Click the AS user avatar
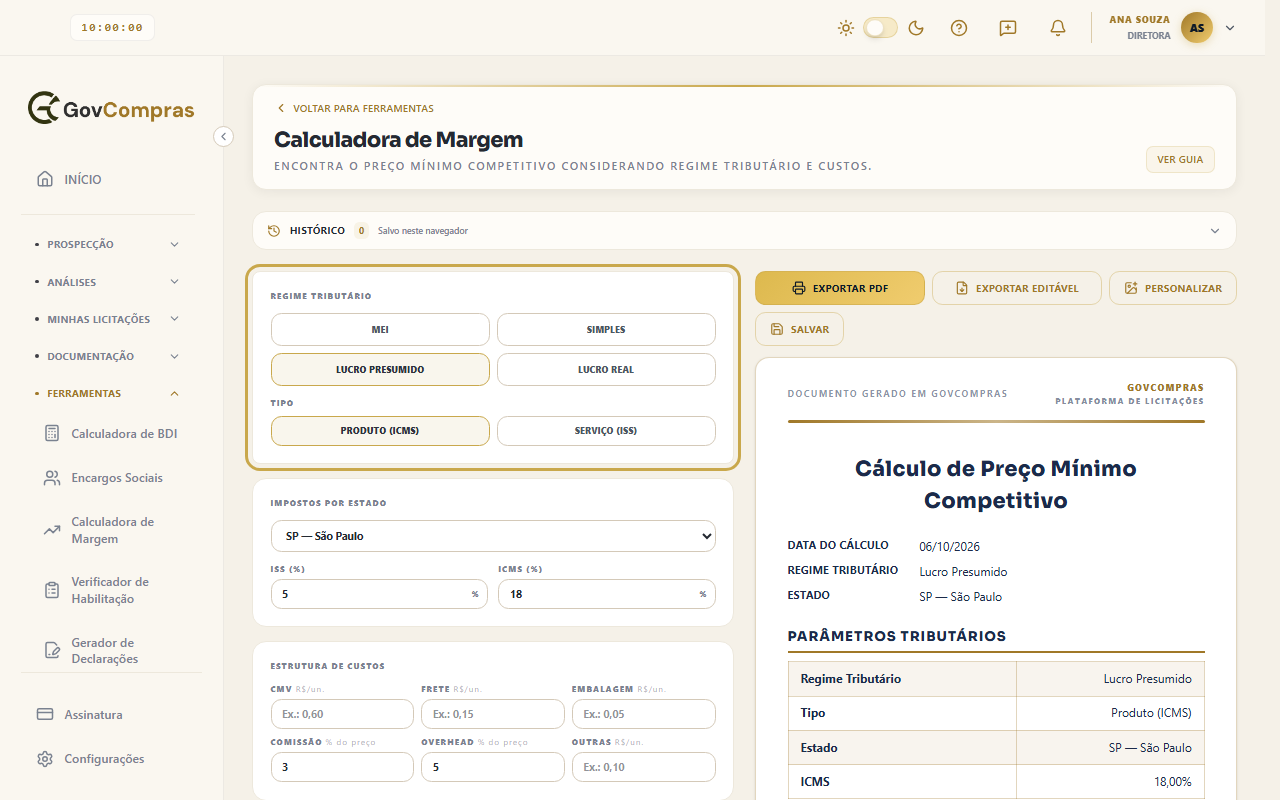 tap(1197, 28)
